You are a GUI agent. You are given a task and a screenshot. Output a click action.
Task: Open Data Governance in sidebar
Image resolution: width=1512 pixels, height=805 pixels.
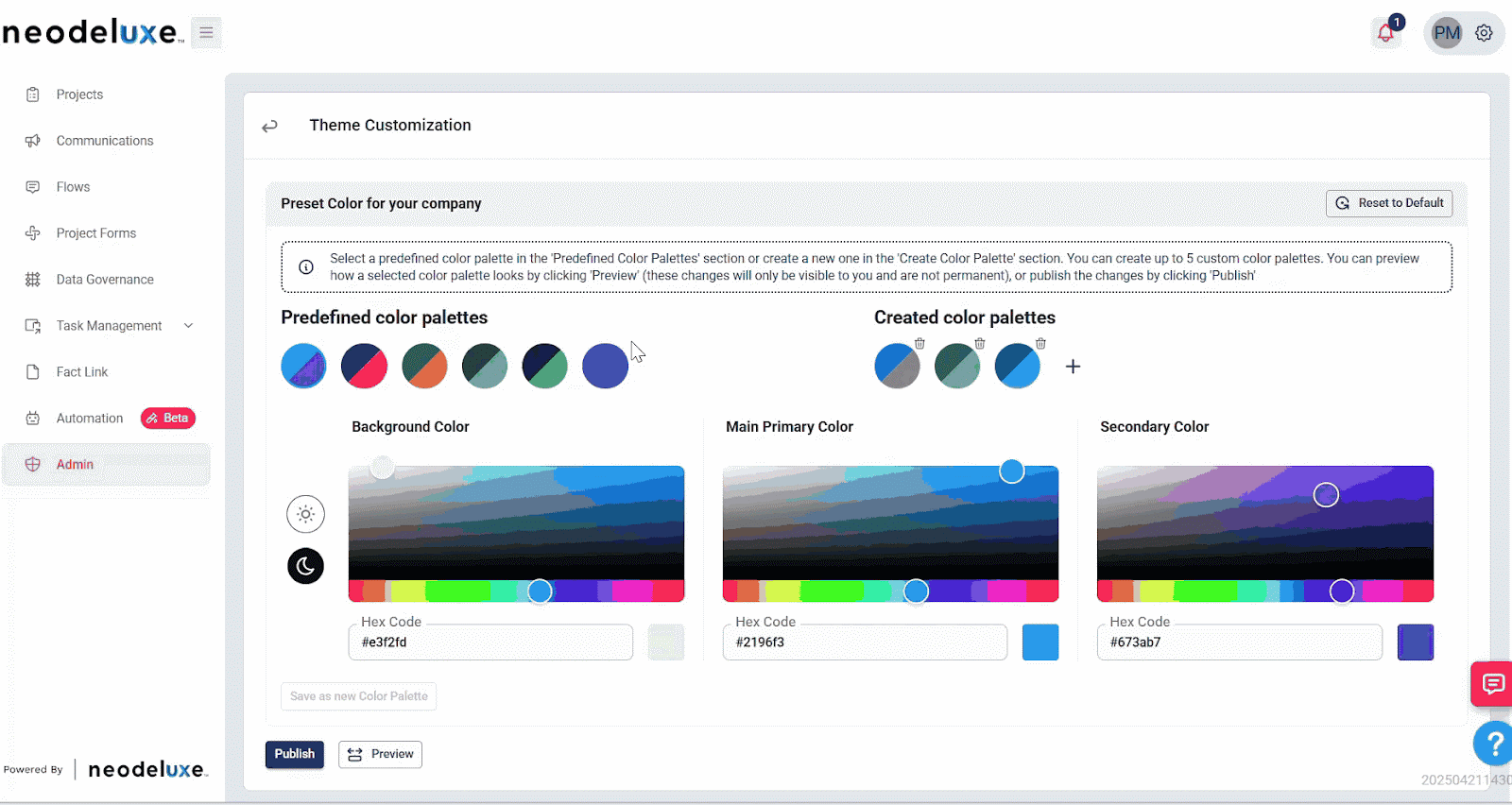point(105,280)
